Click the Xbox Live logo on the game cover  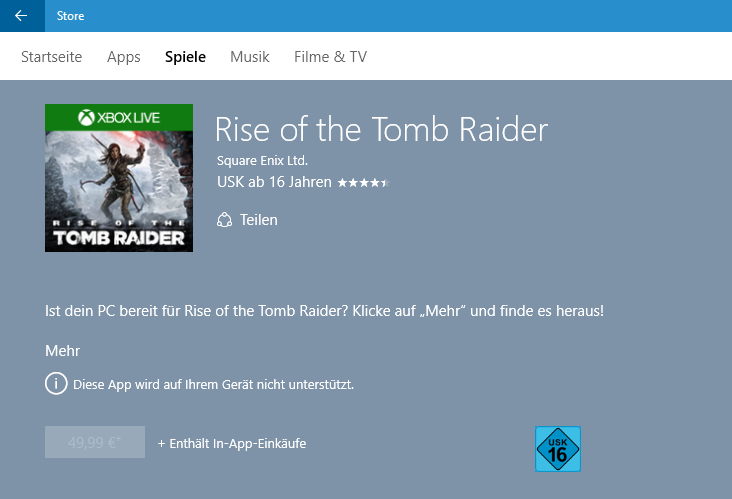(119, 118)
